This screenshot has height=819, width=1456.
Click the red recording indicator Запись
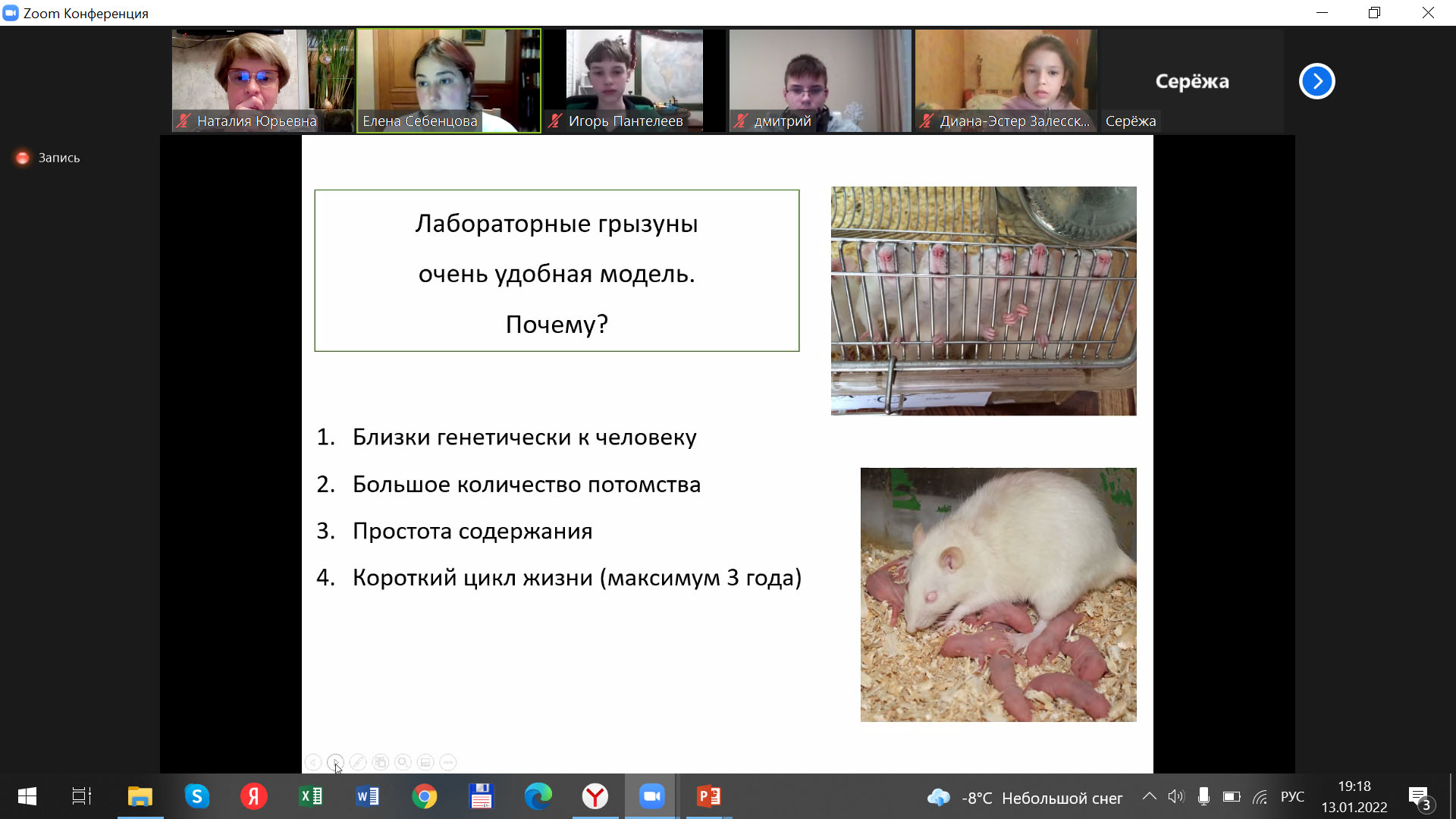(48, 158)
